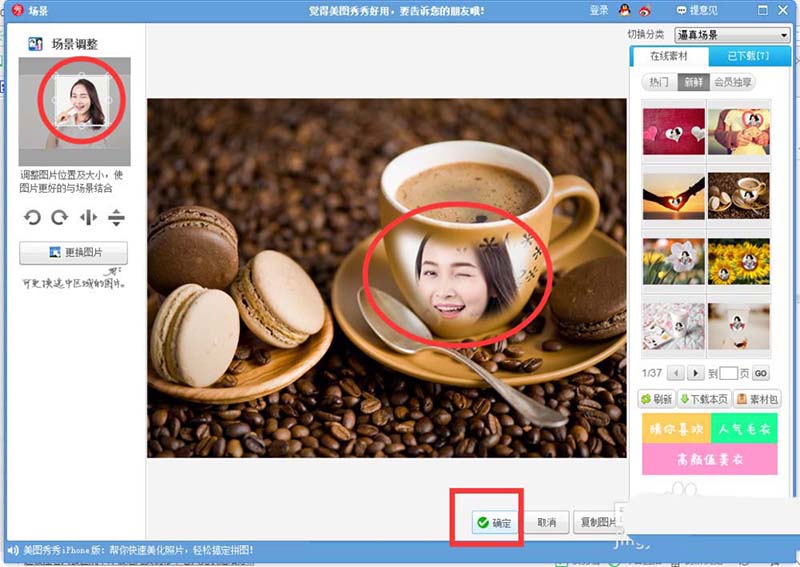The image size is (800, 567).
Task: Click the 更换图片 replace picture button
Action: pyautogui.click(x=73, y=253)
